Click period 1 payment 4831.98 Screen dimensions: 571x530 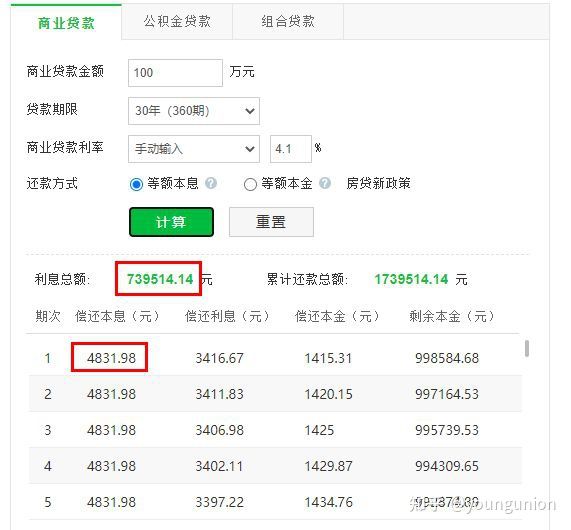pos(111,358)
